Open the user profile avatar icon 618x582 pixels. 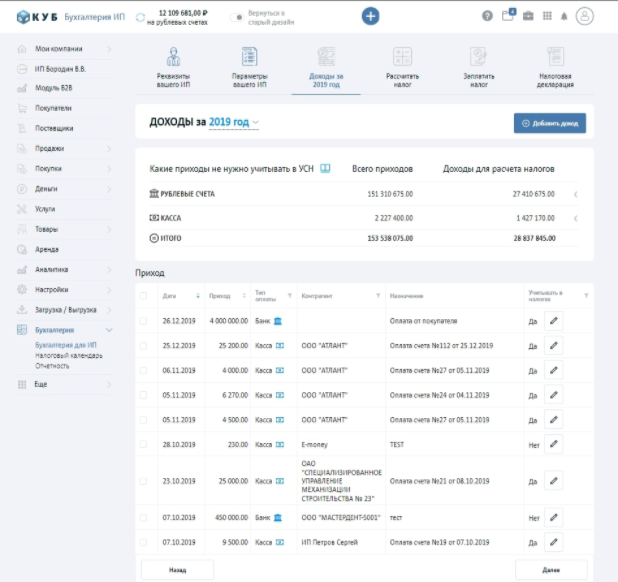point(585,16)
